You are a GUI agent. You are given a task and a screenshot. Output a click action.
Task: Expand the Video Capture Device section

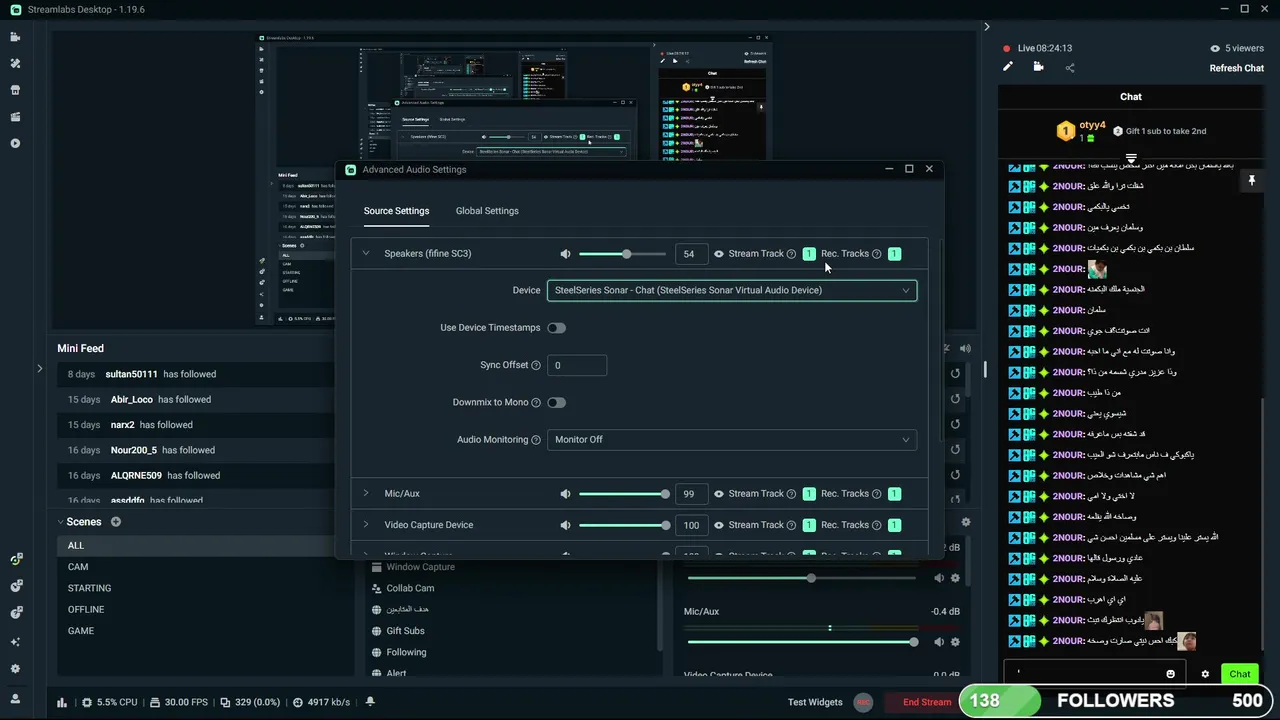point(366,525)
